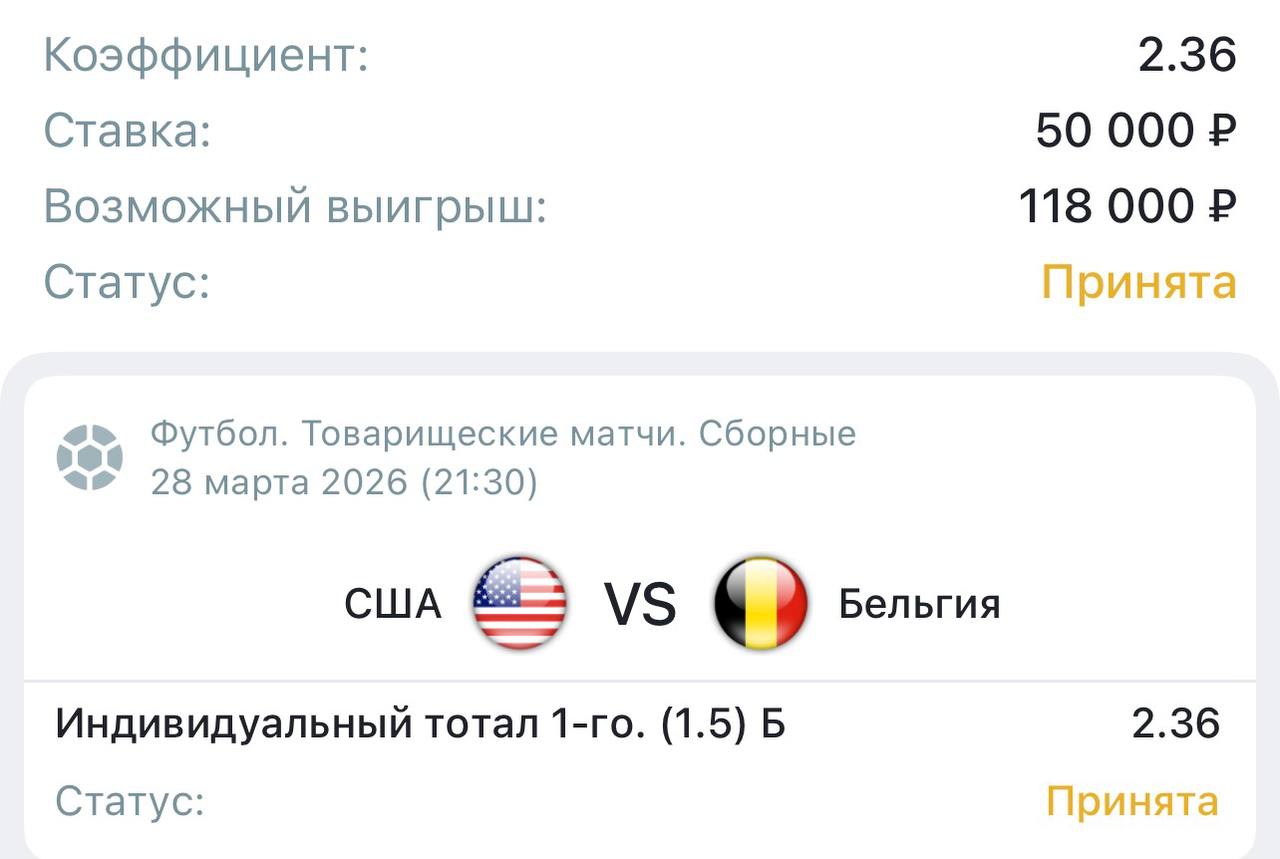Click the stake amount 50 000 ₽
The width and height of the screenshot is (1280, 859).
click(1136, 131)
